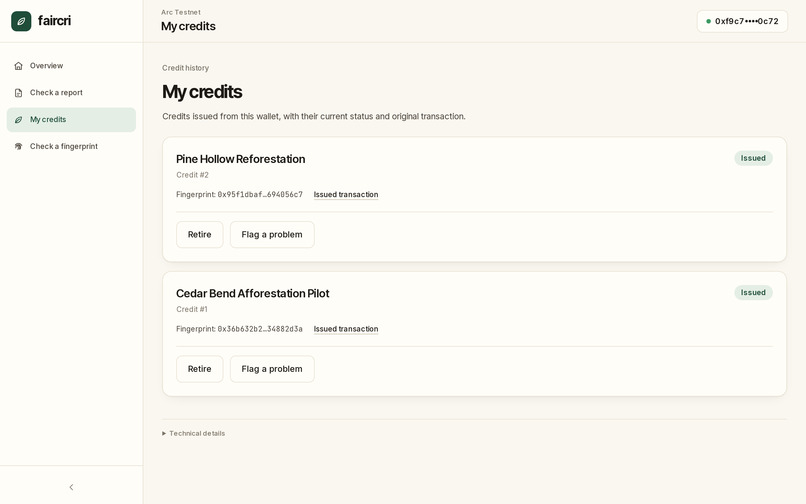The image size is (806, 504).
Task: Select My credits in the sidebar
Action: click(71, 119)
